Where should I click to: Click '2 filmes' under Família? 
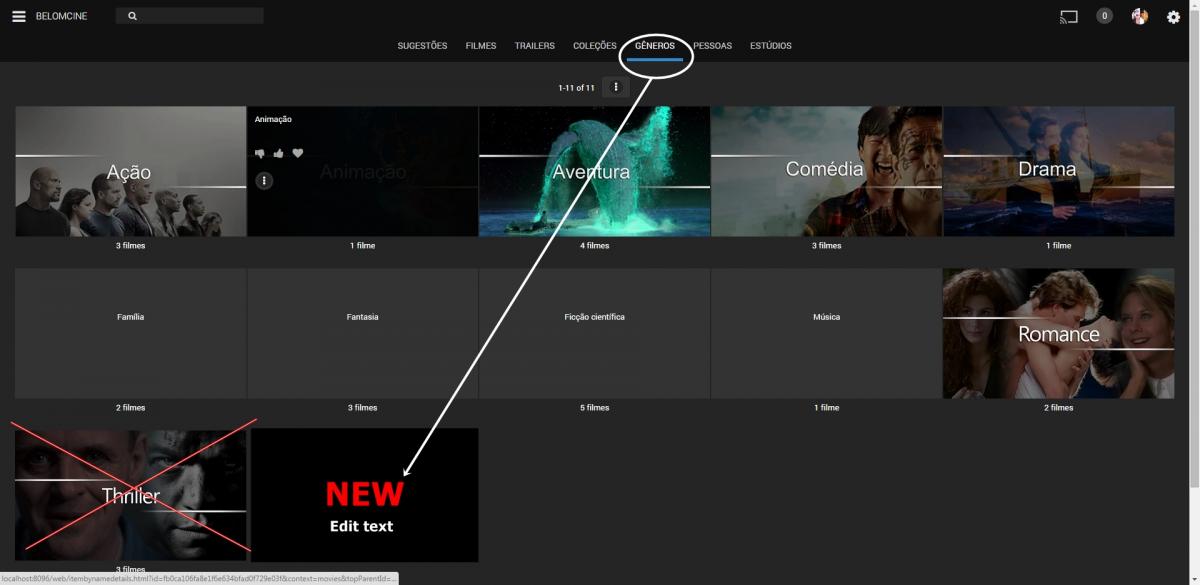[x=131, y=408]
